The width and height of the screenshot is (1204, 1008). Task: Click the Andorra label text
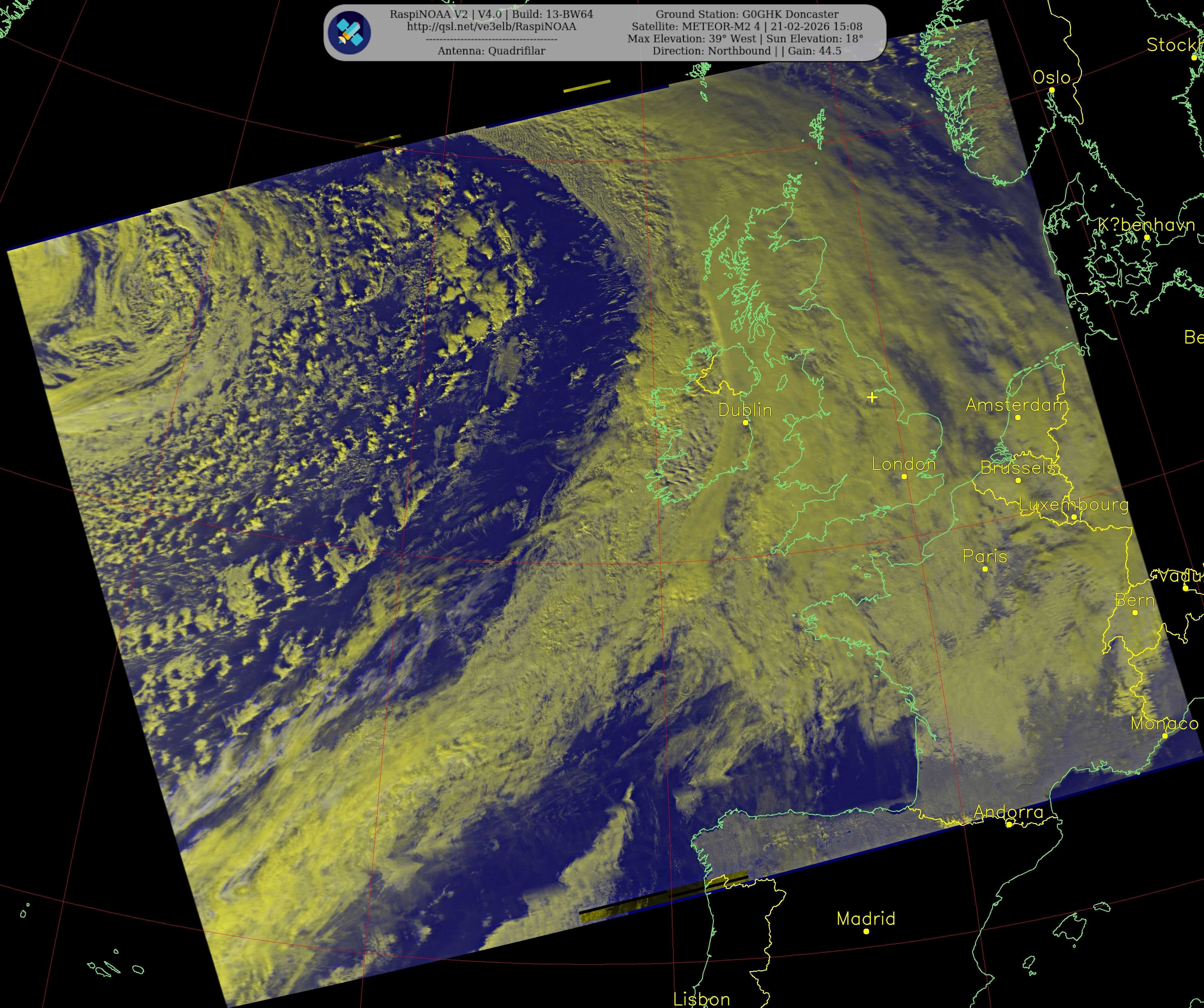pos(1008,812)
